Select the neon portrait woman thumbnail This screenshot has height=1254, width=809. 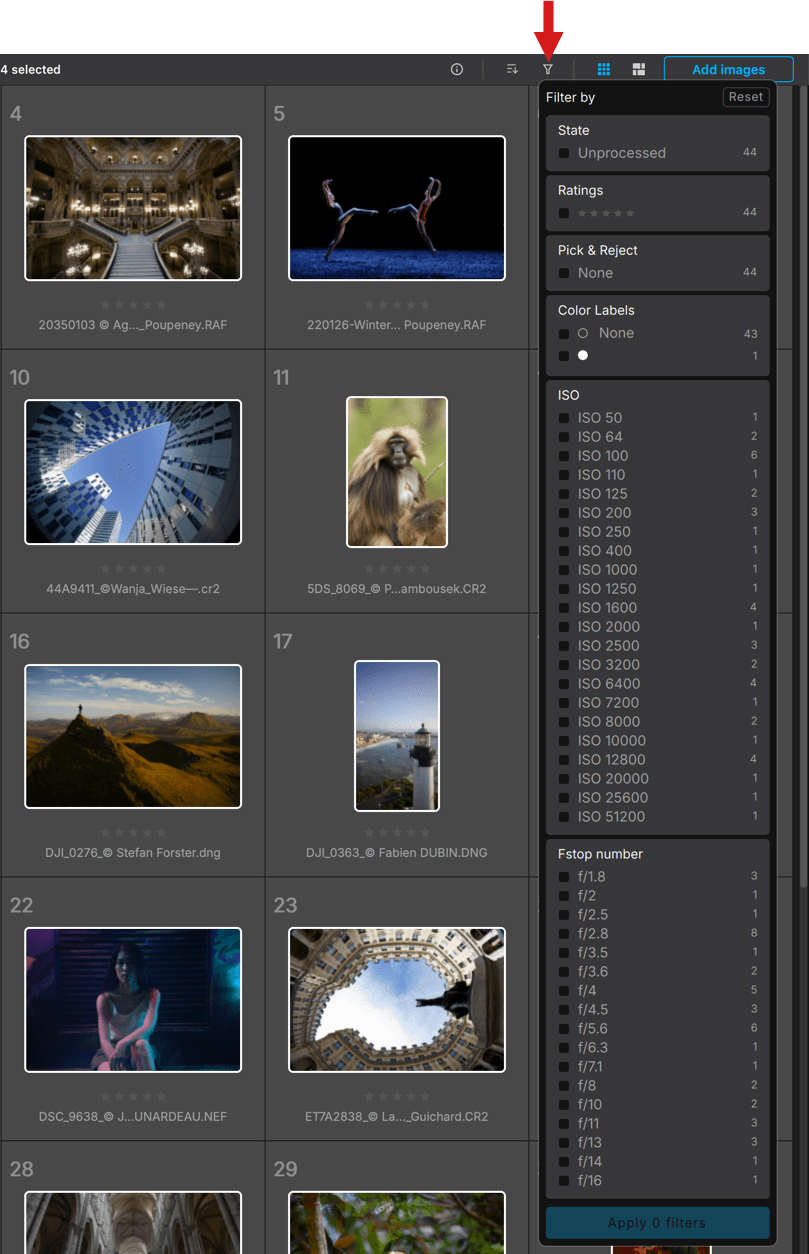pos(133,1000)
